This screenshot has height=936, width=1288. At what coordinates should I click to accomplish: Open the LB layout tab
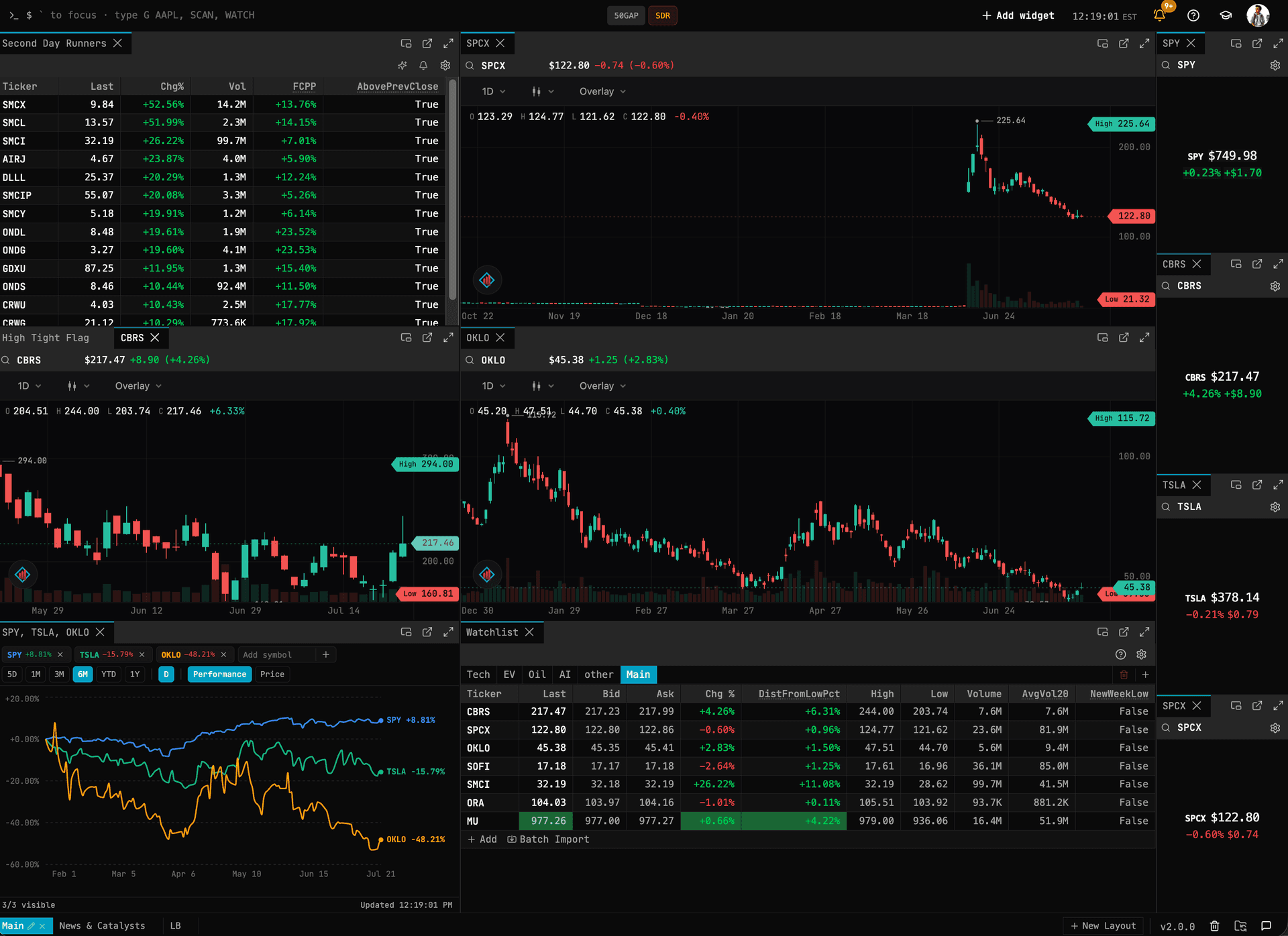[175, 926]
